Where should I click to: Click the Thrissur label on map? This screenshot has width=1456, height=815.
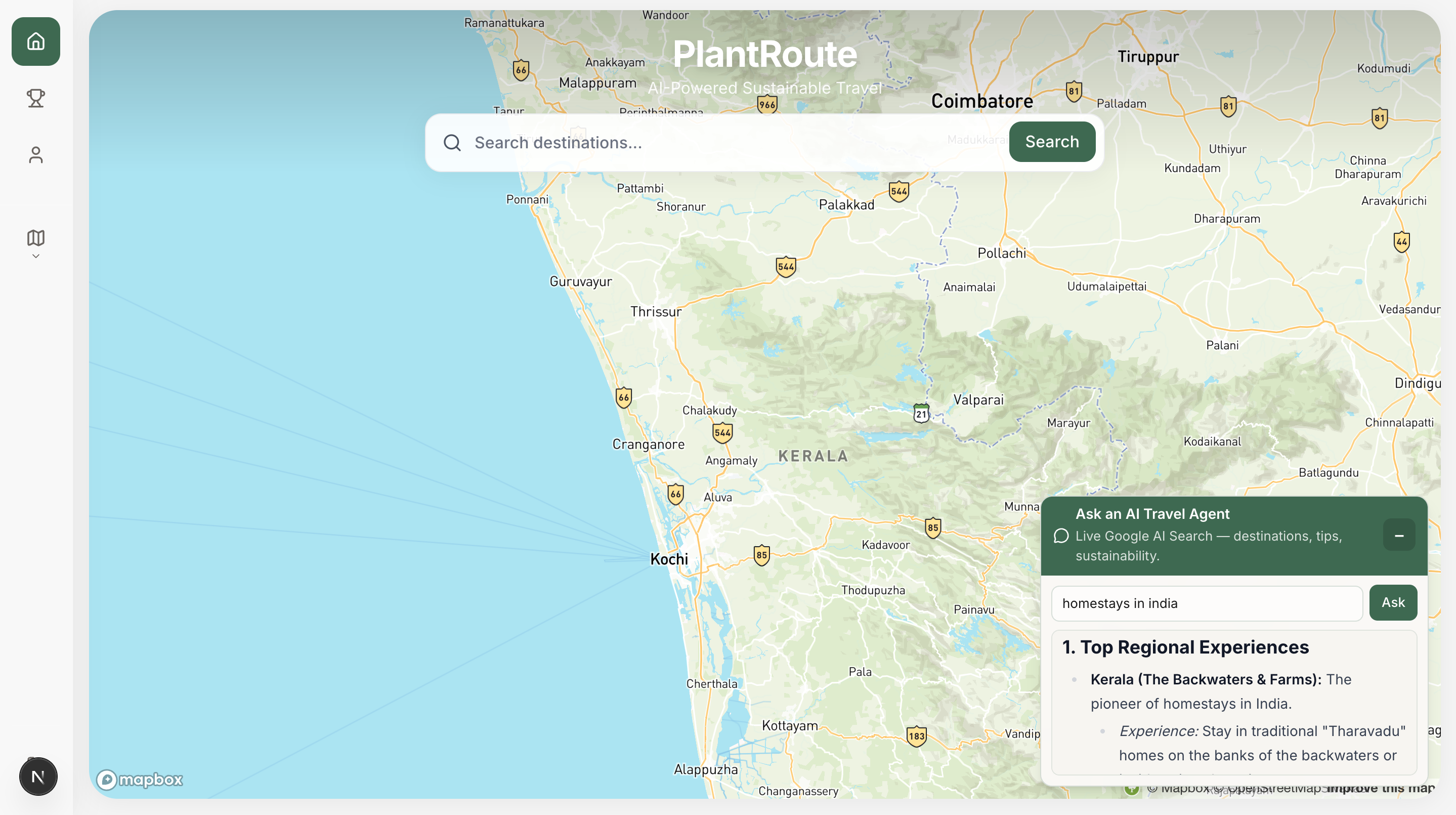click(656, 312)
